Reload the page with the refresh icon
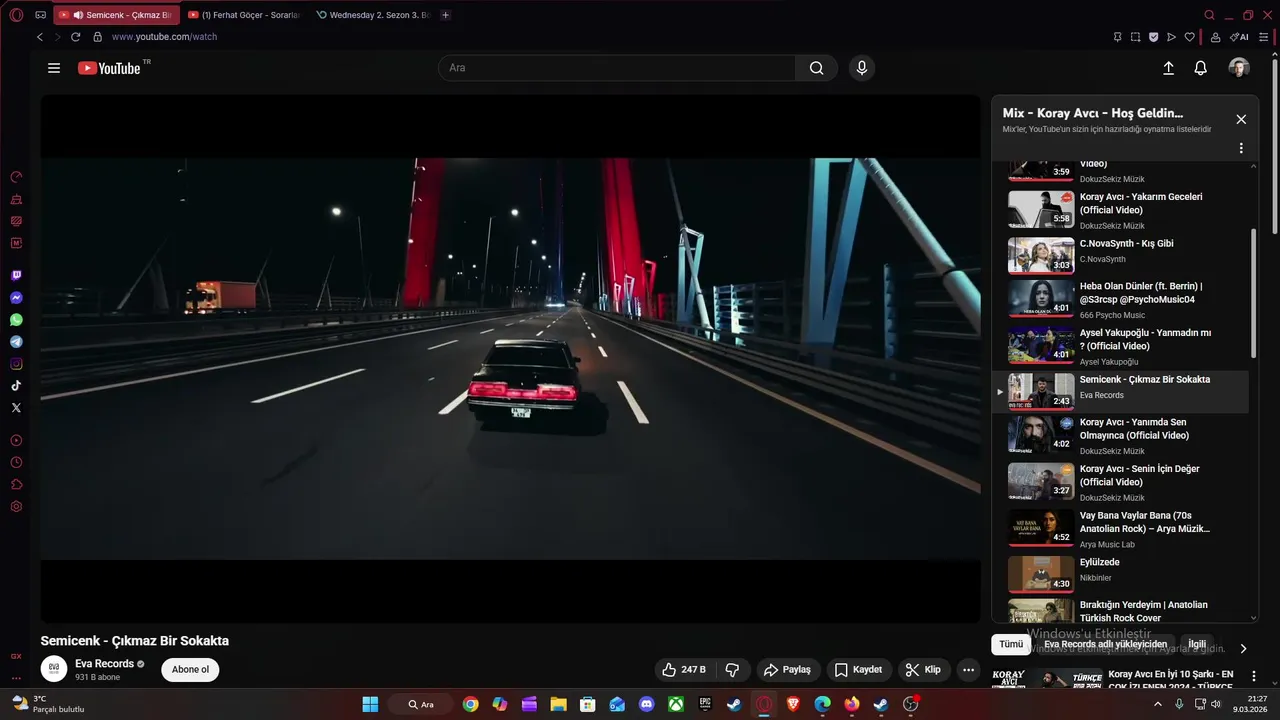Image resolution: width=1280 pixels, height=720 pixels. (x=75, y=37)
